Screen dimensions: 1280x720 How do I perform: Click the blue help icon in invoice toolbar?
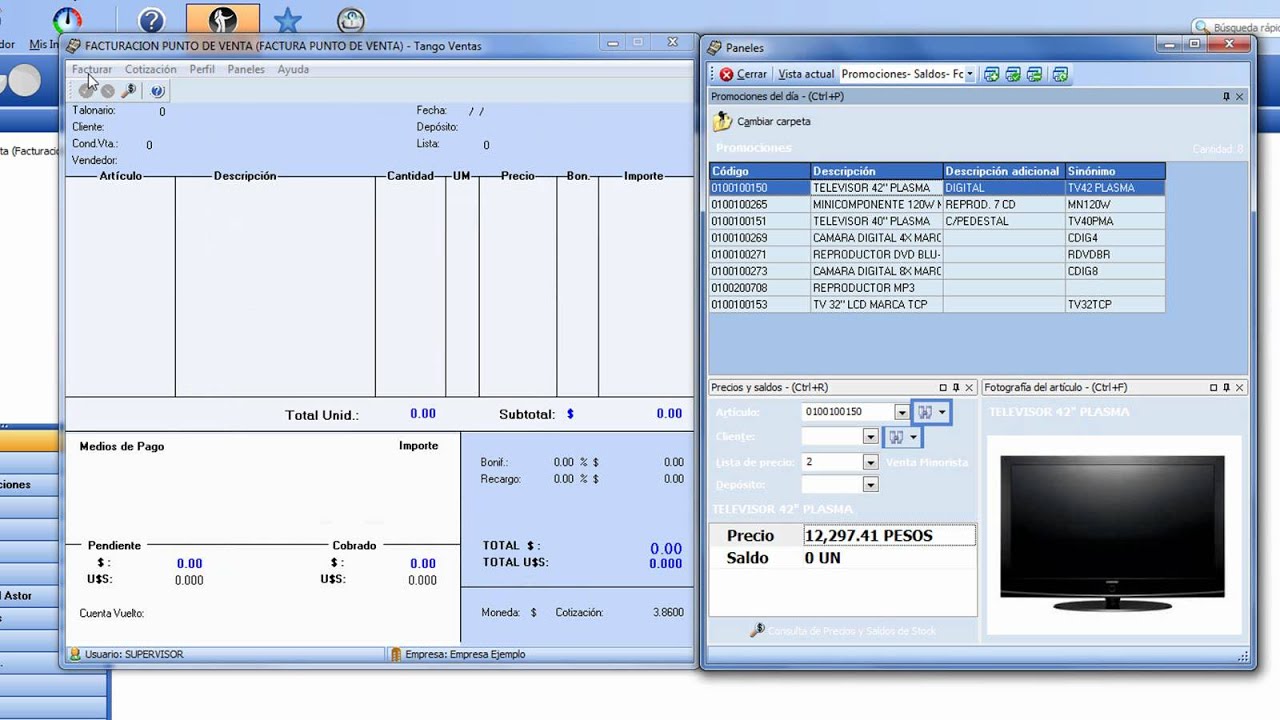point(157,91)
